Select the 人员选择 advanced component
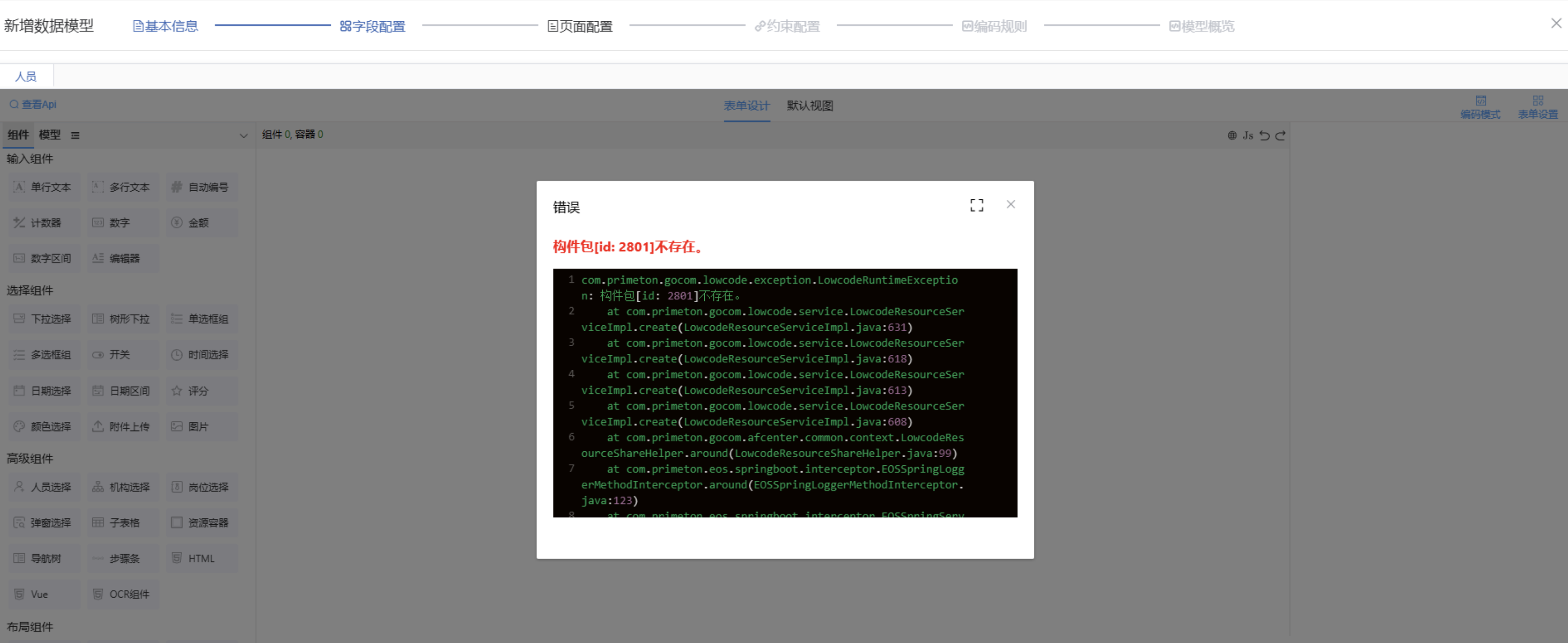The image size is (1568, 643). click(x=43, y=487)
